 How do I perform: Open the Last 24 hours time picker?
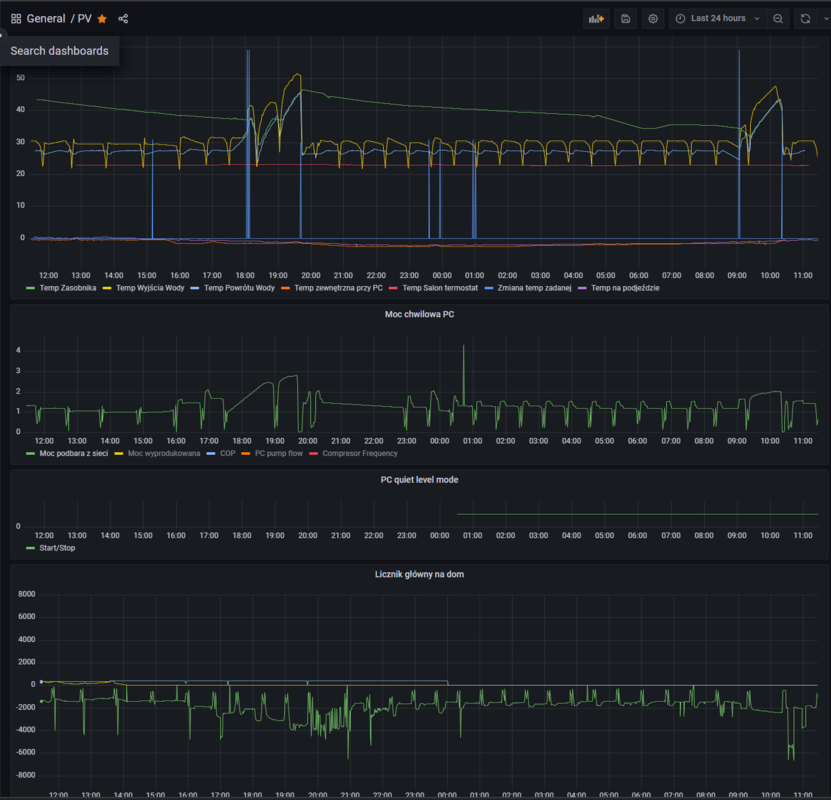(717, 19)
